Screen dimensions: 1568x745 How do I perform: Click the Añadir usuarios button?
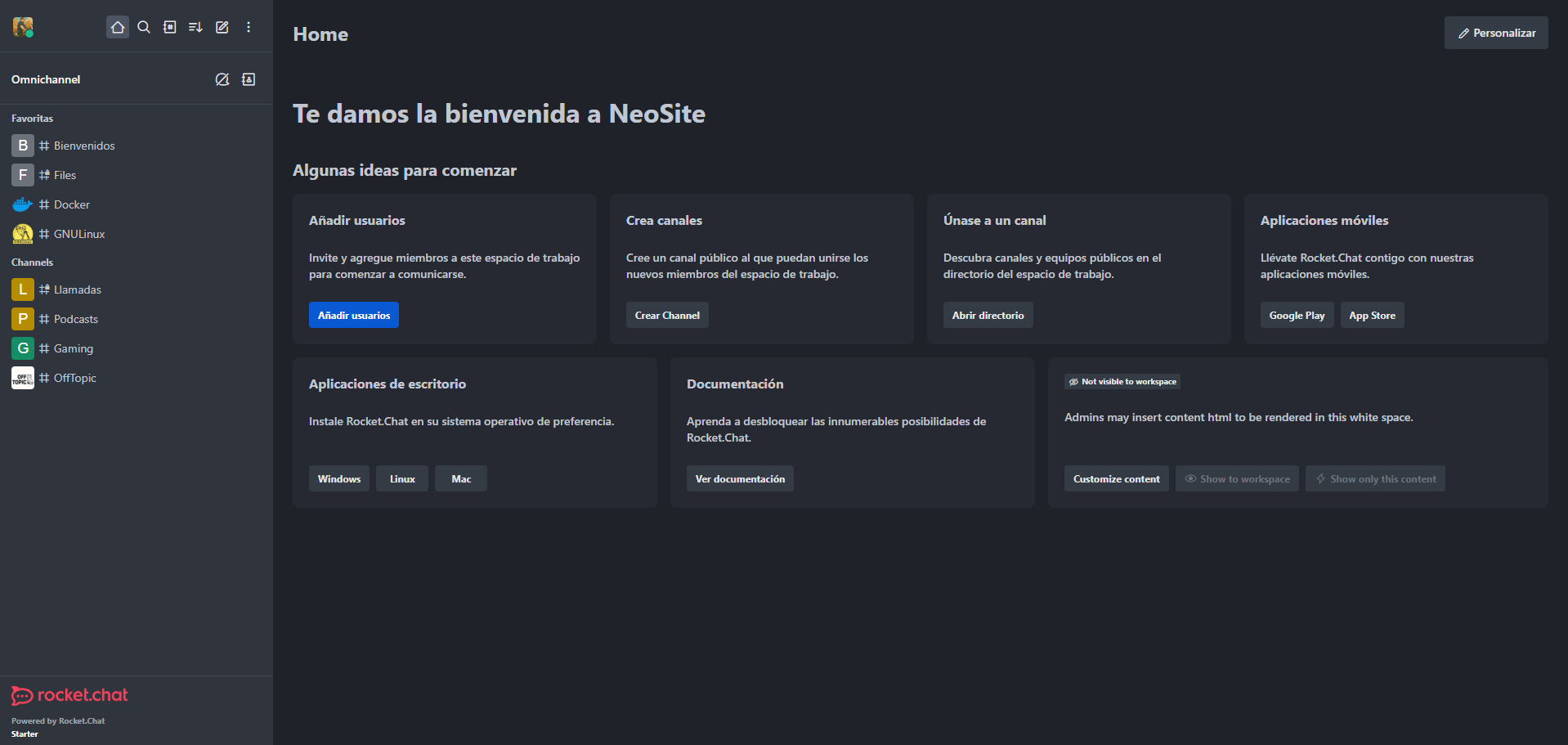click(x=353, y=316)
